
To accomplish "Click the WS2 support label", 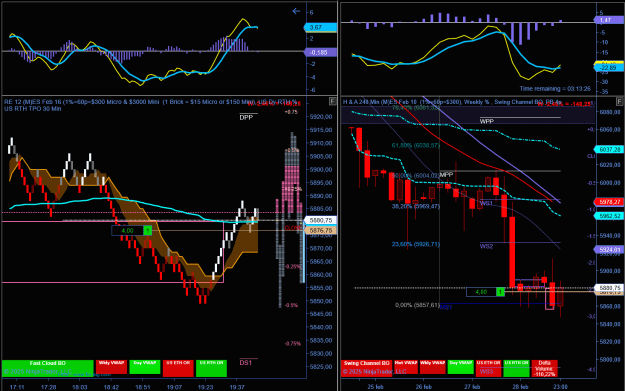I will tap(486, 246).
